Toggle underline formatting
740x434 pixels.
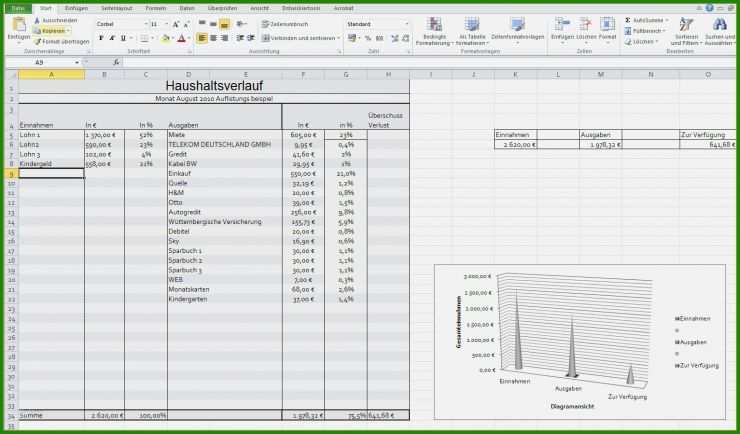pyautogui.click(x=123, y=38)
